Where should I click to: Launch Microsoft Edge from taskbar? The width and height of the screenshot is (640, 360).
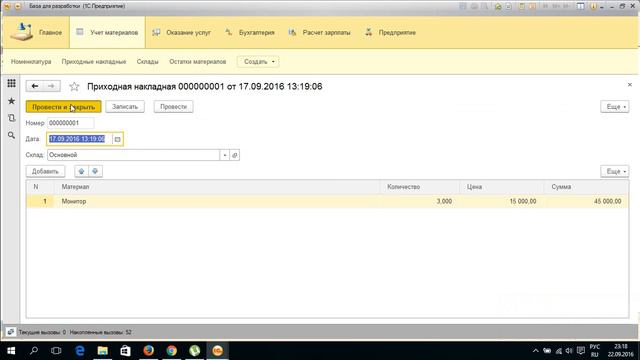click(x=80, y=351)
